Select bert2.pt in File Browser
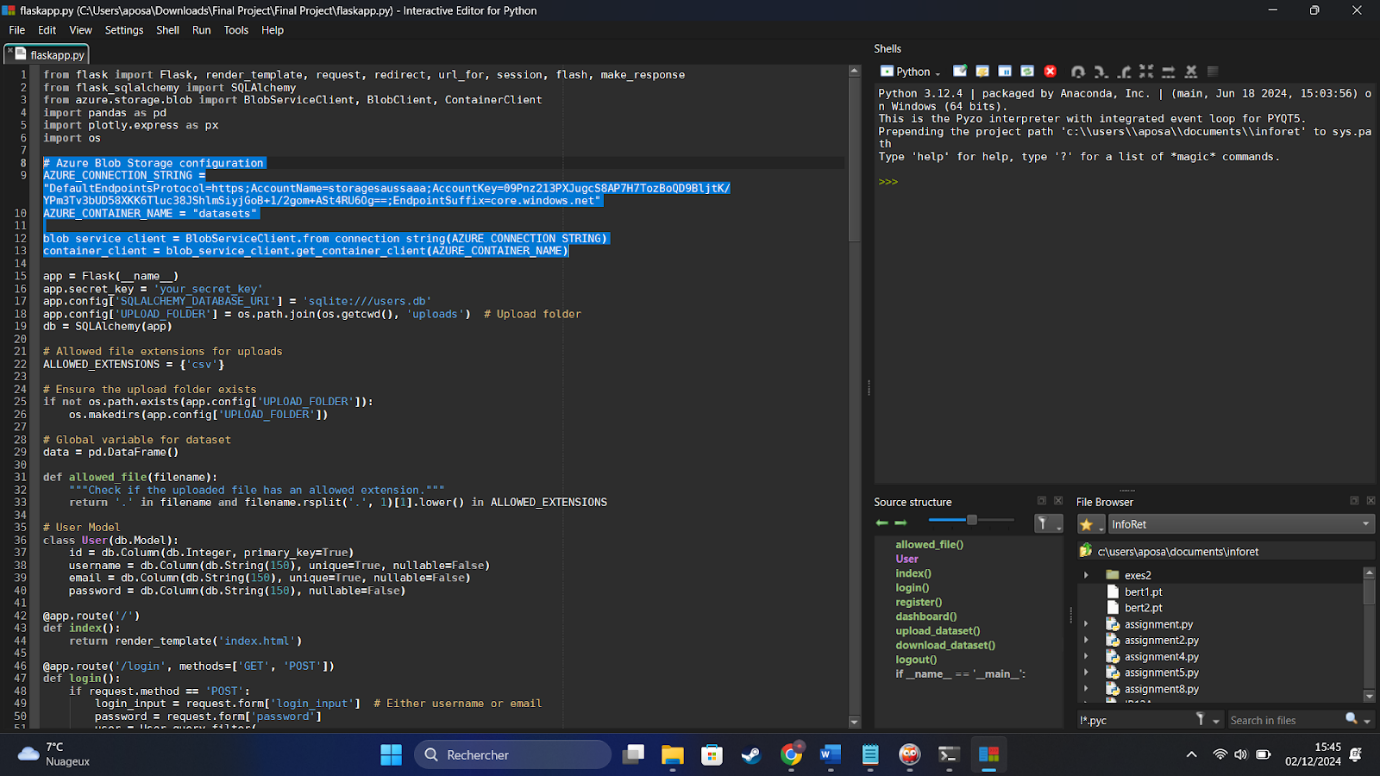 pos(1143,608)
